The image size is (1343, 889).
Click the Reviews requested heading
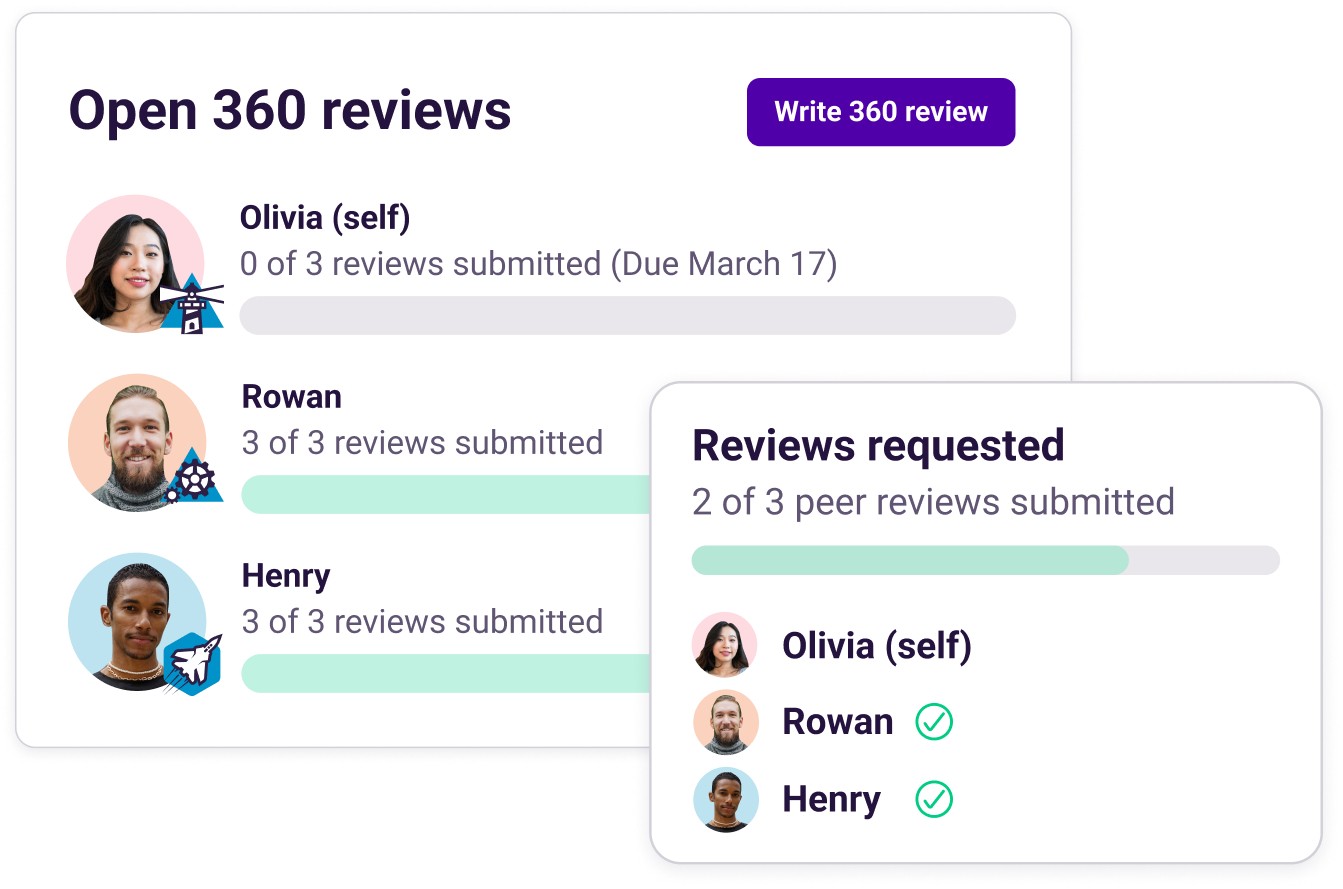pos(878,446)
